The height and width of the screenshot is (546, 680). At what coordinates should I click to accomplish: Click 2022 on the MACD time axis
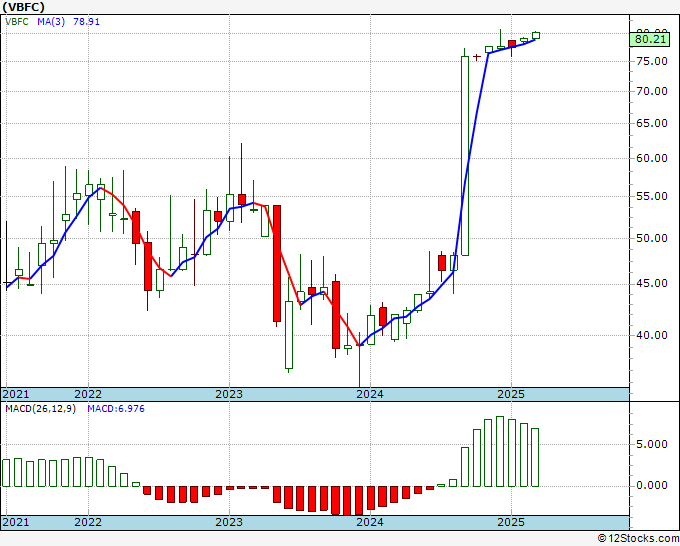(88, 522)
